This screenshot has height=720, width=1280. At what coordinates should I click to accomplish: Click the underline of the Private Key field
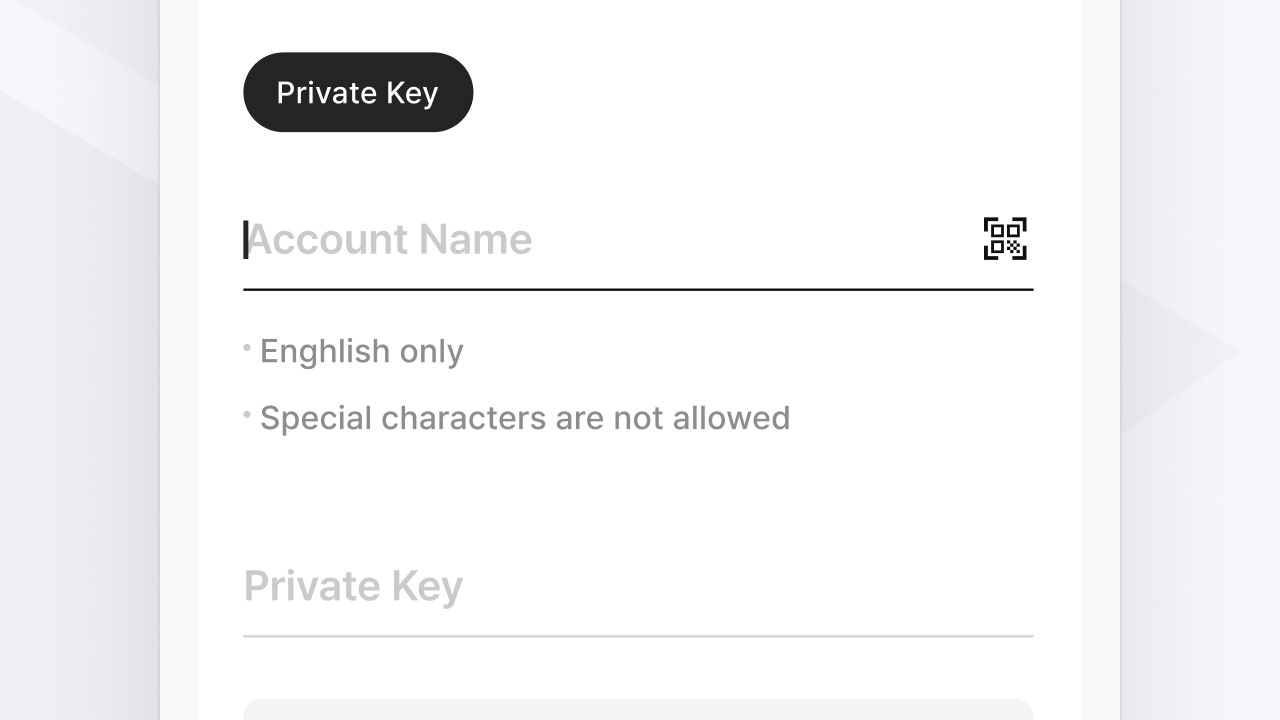click(638, 632)
